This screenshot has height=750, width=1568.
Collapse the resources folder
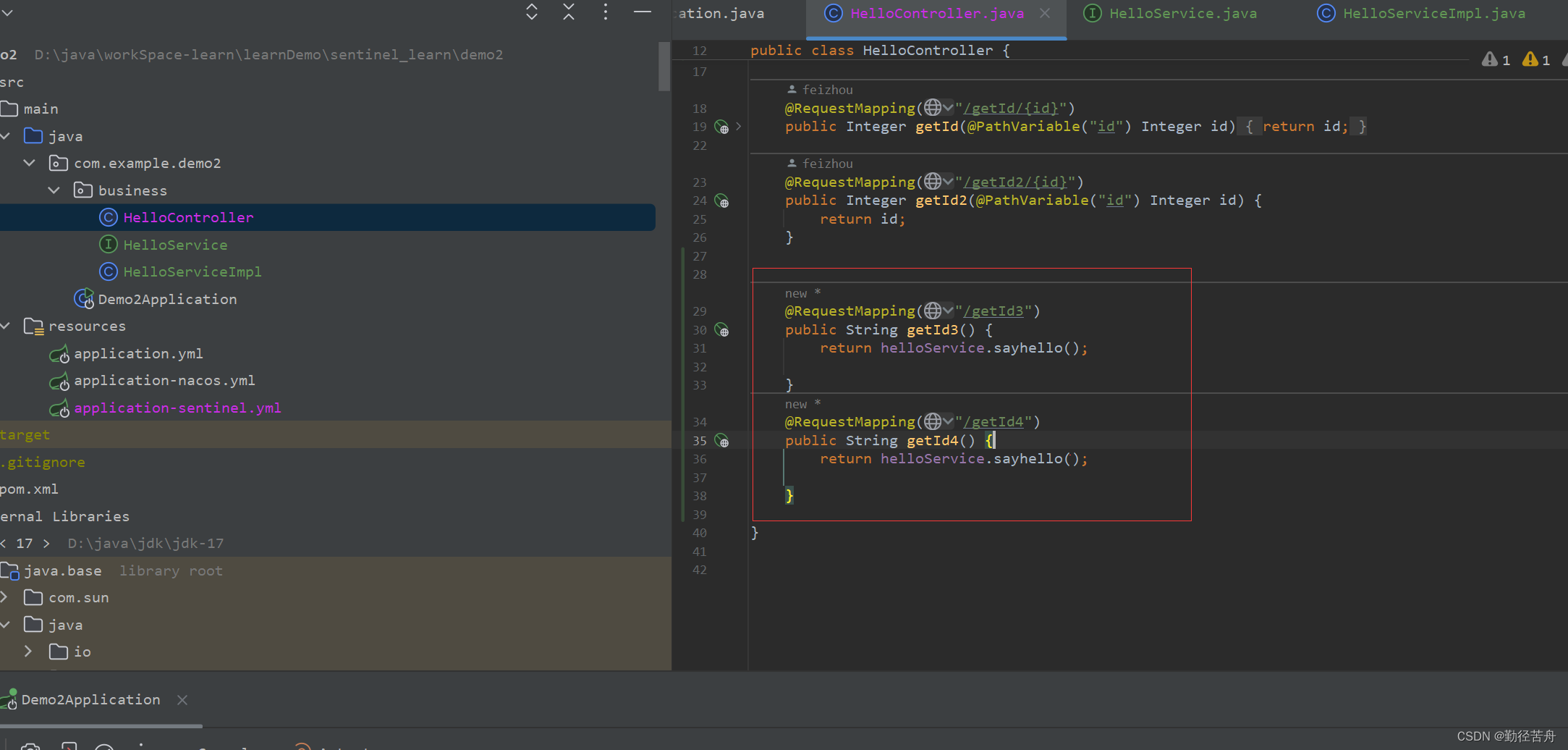6,326
